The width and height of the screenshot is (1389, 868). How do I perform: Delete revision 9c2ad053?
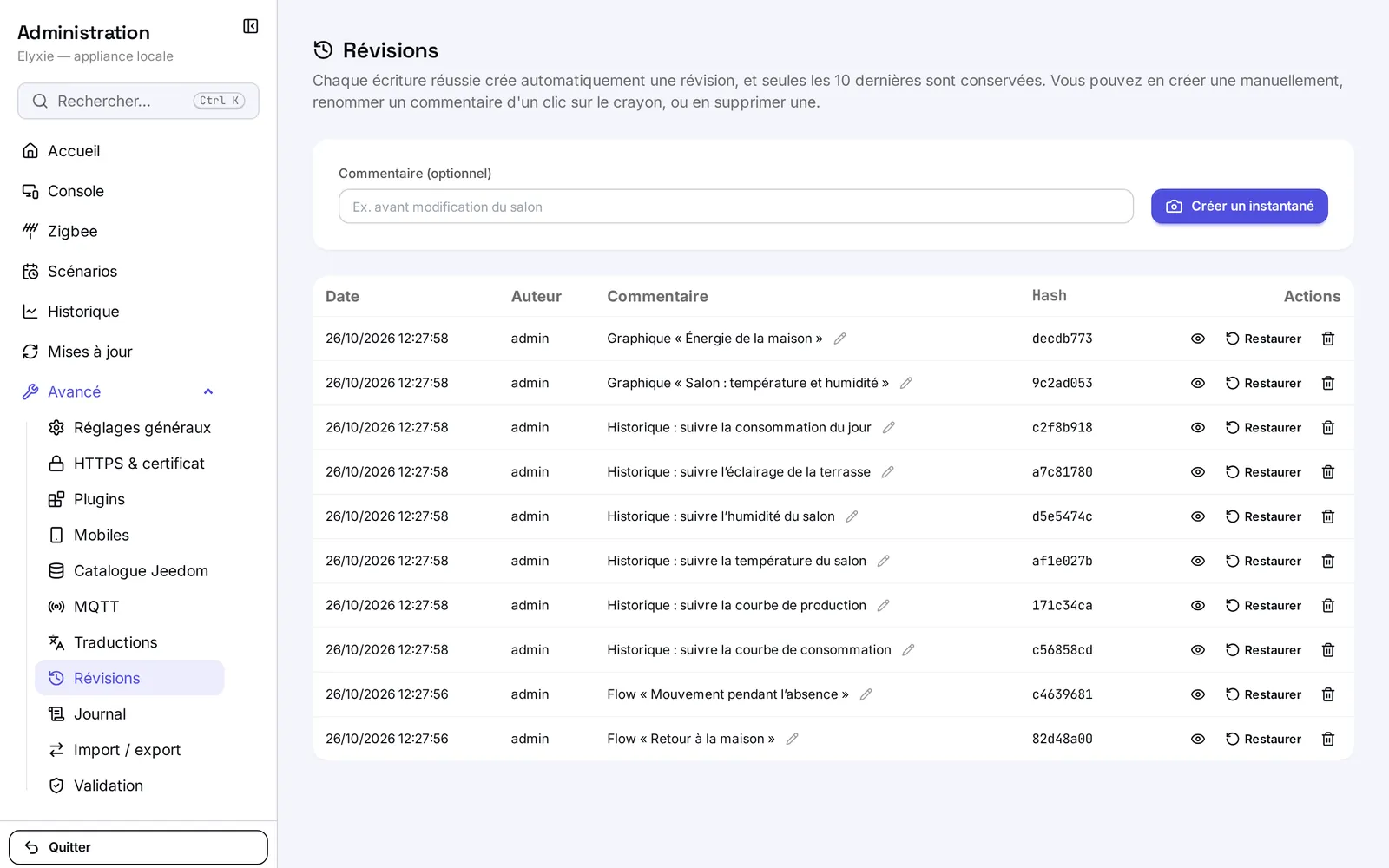[1327, 383]
